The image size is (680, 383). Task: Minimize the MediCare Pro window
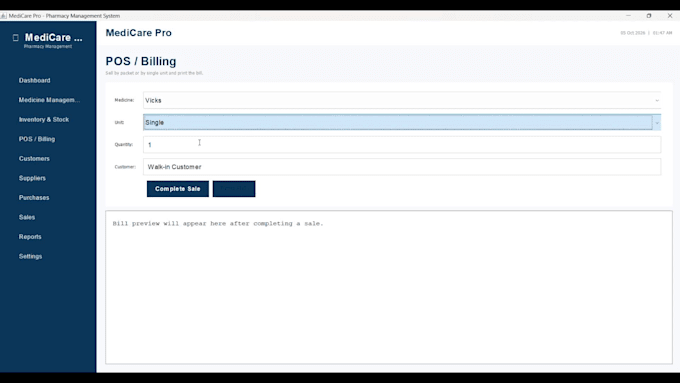click(628, 16)
